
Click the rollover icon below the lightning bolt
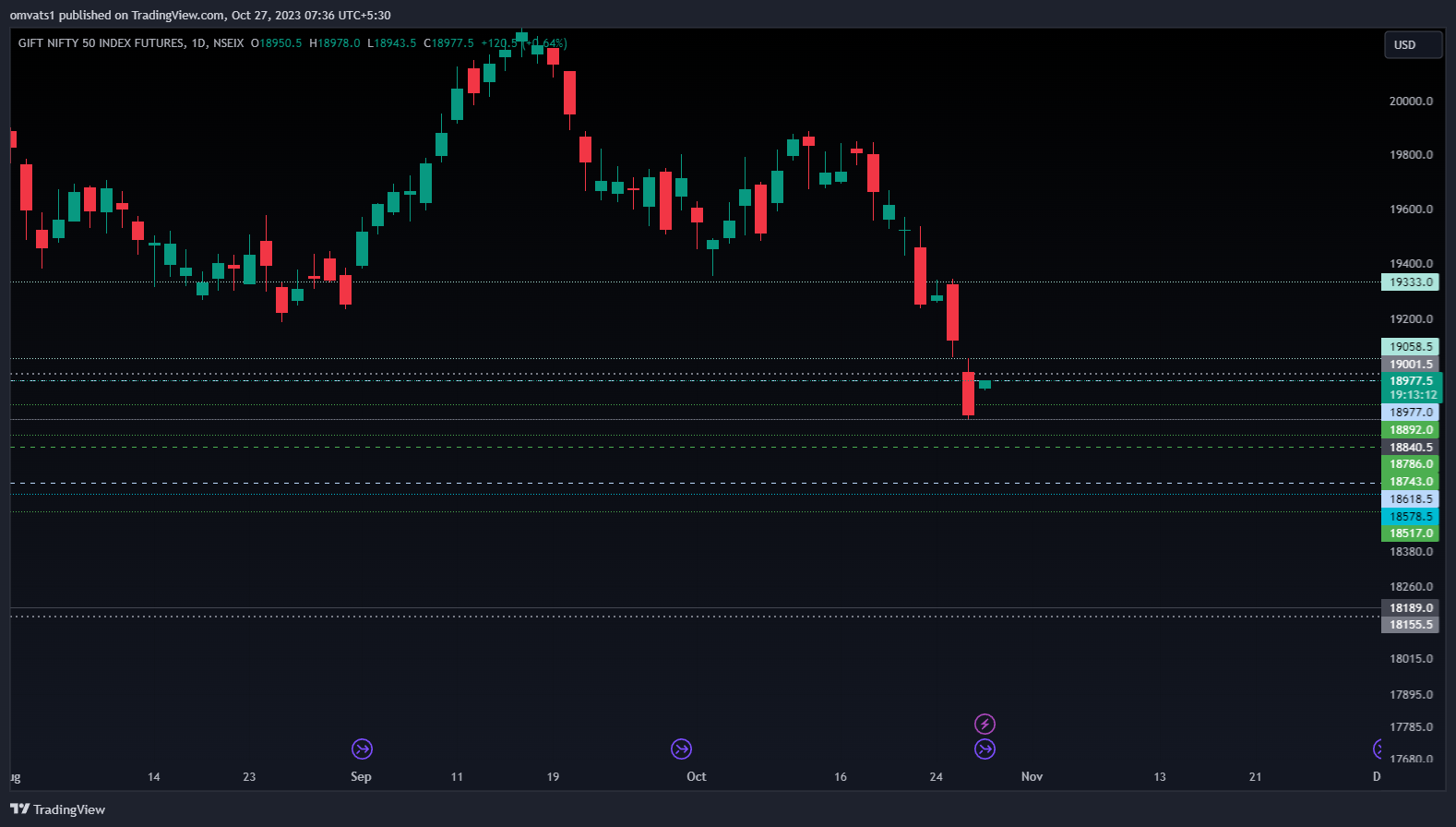click(985, 749)
